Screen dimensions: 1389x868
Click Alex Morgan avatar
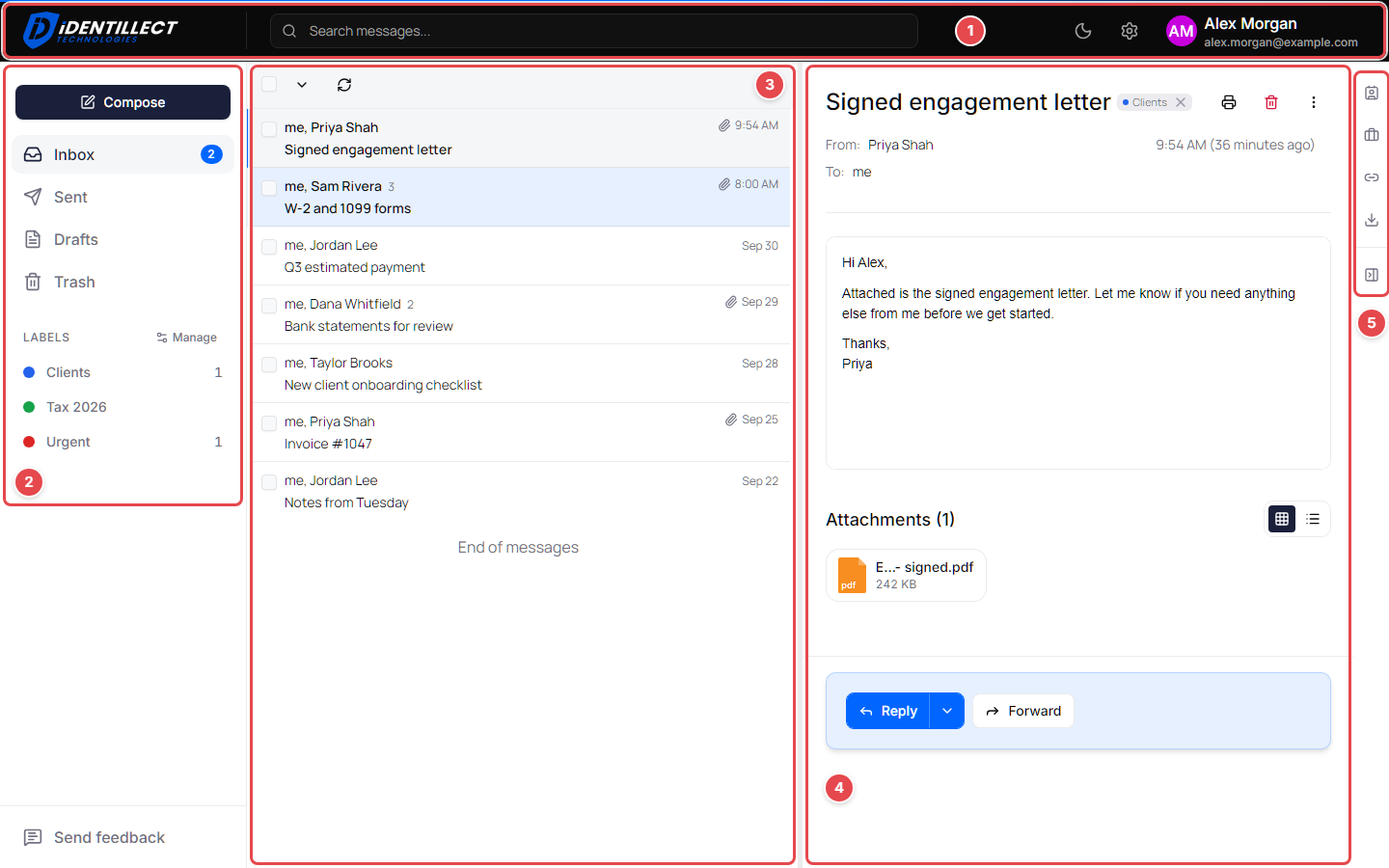coord(1181,31)
